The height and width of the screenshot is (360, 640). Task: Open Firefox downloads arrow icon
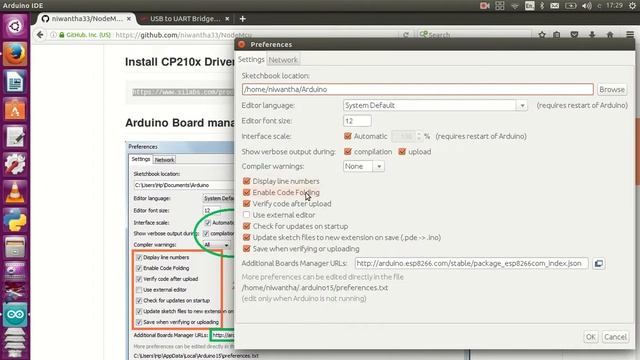click(592, 35)
